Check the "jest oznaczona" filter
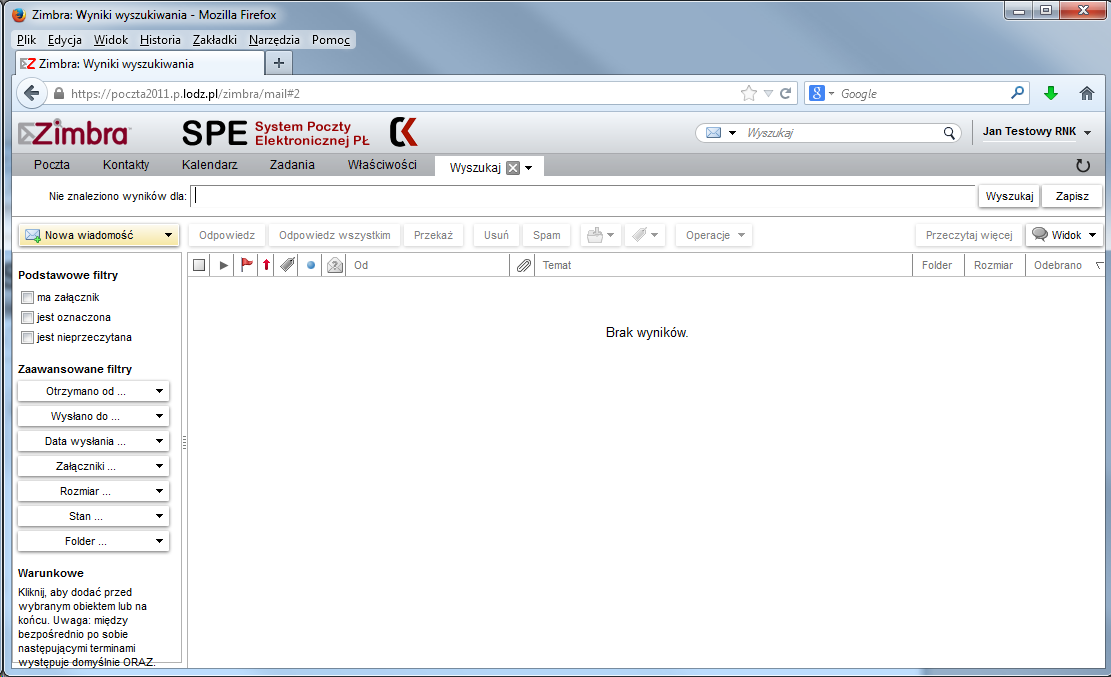Viewport: 1111px width, 677px height. [x=27, y=317]
